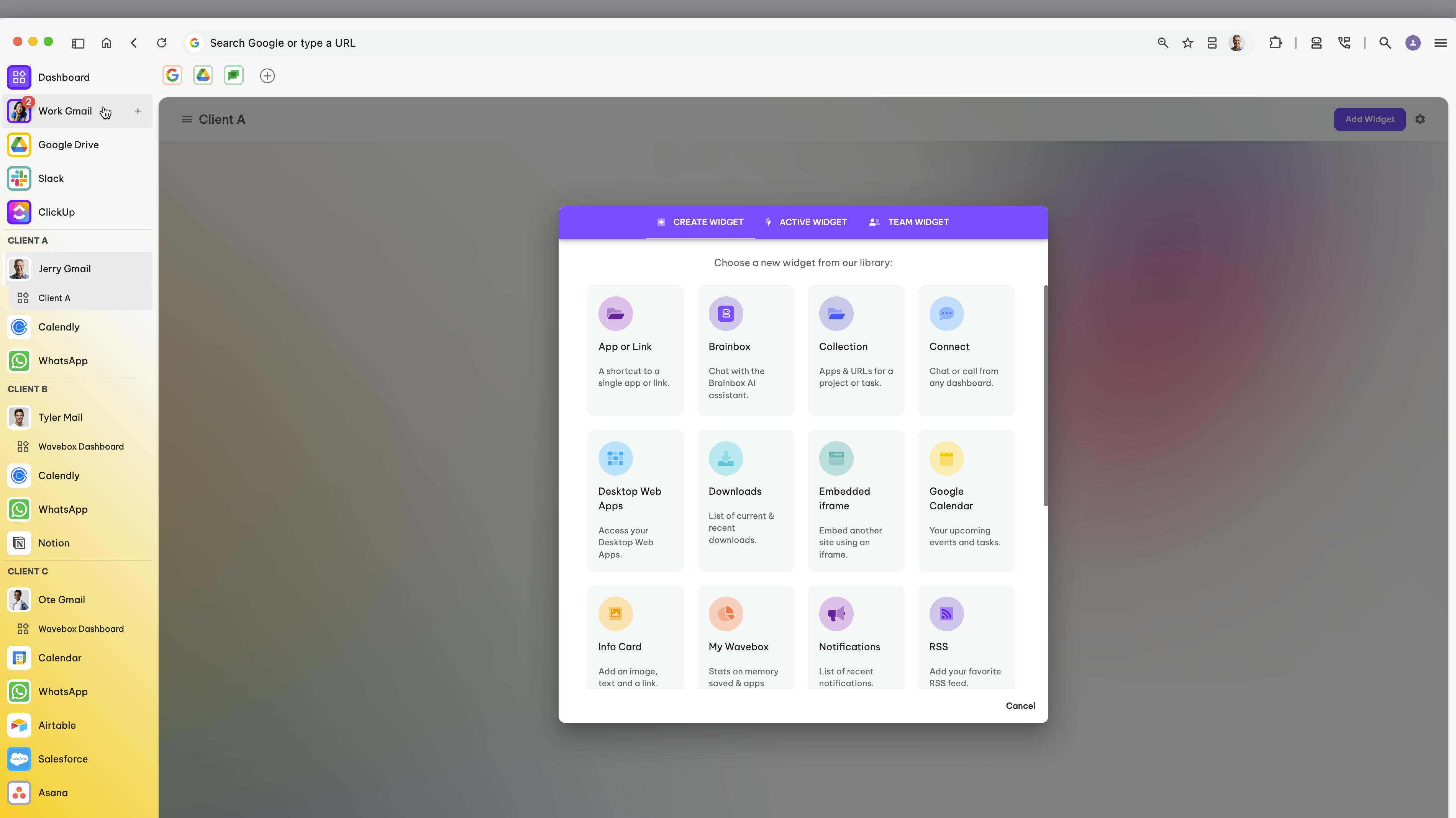Go to the home page icon
Viewport: 1456px width, 818px height.
(x=106, y=43)
